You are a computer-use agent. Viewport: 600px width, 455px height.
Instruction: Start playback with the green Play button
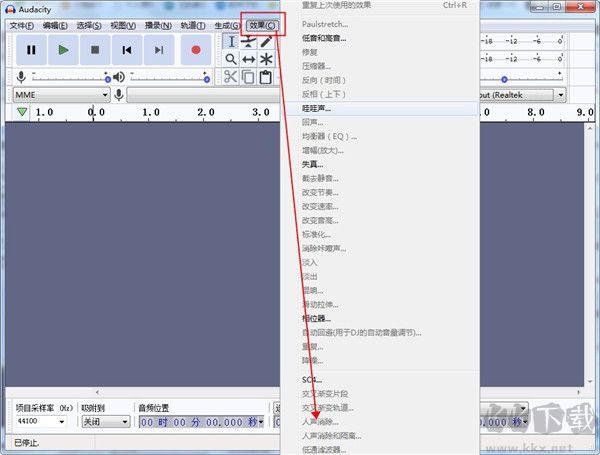(x=63, y=50)
